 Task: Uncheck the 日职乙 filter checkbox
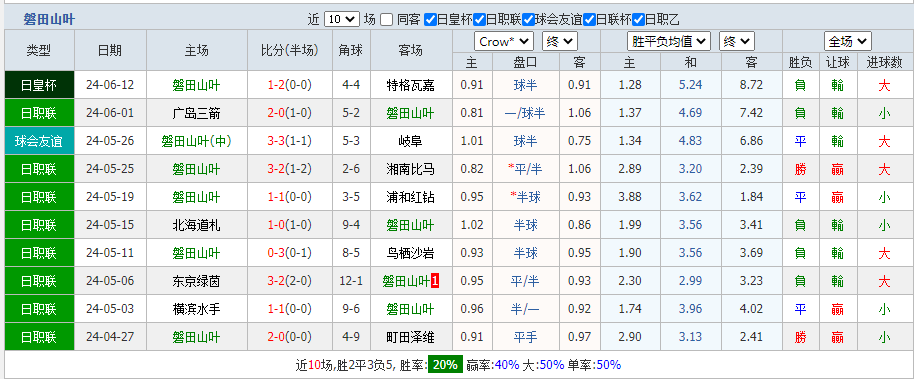click(x=638, y=20)
